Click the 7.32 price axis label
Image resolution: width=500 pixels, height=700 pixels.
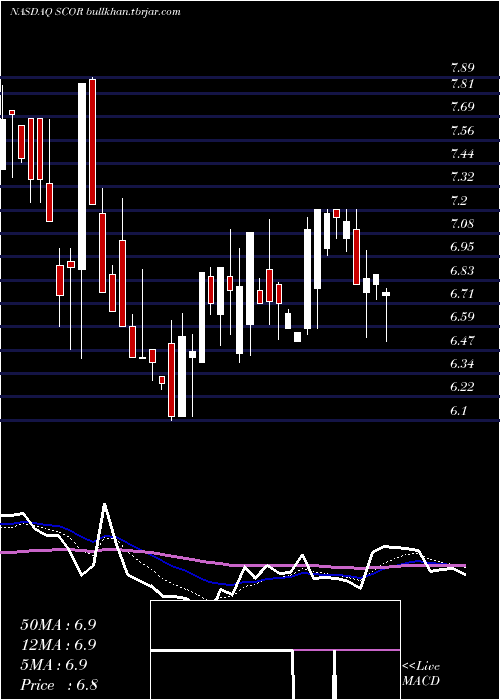click(x=462, y=177)
